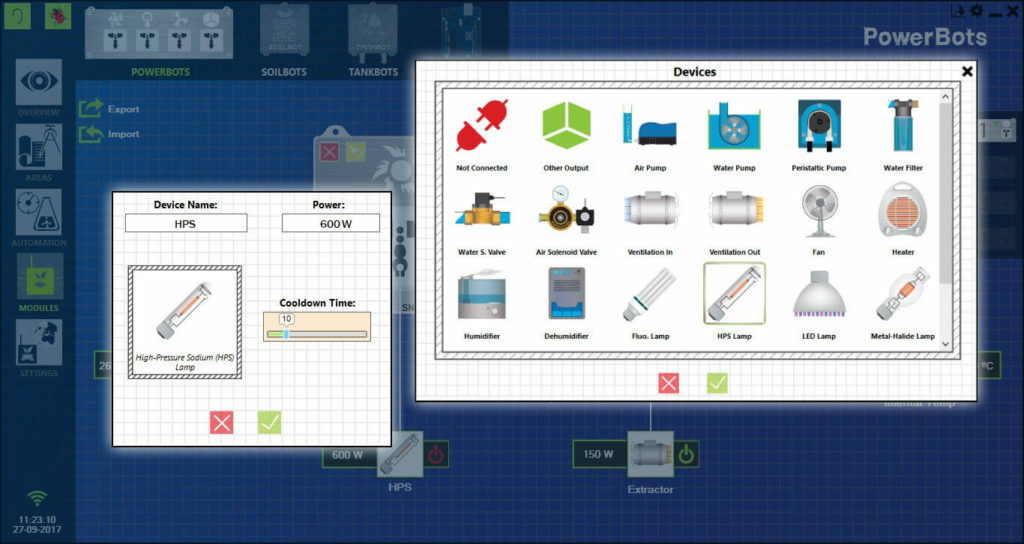This screenshot has width=1024, height=544.
Task: Open the Settings sidebar section
Action: pyautogui.click(x=39, y=342)
